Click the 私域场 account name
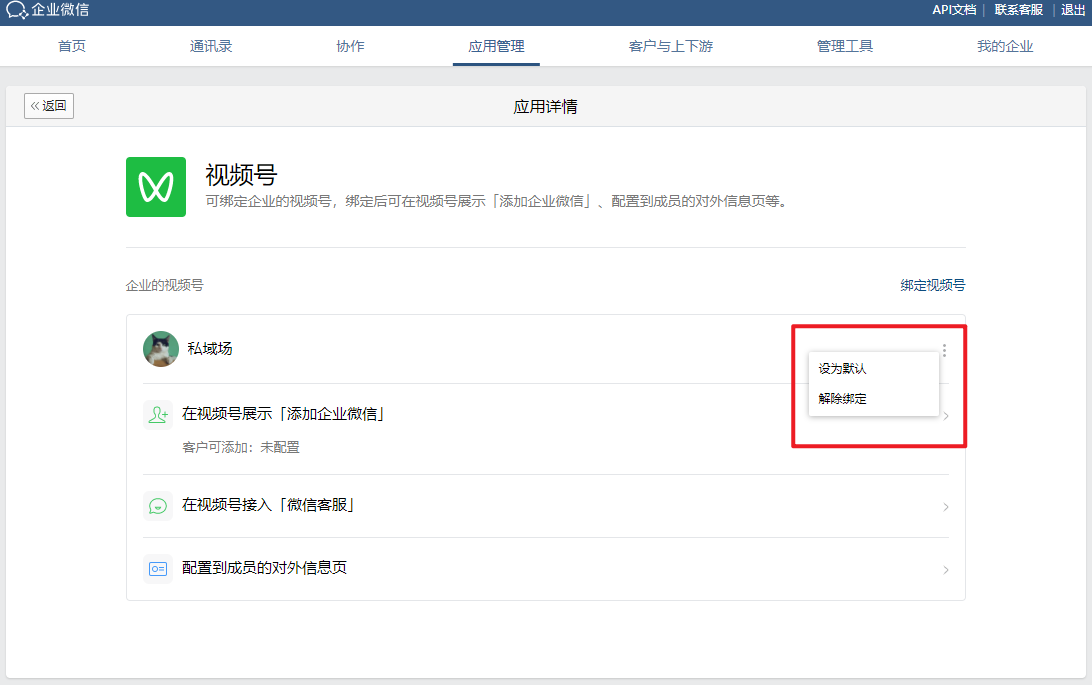The height and width of the screenshot is (685, 1092). tap(210, 348)
